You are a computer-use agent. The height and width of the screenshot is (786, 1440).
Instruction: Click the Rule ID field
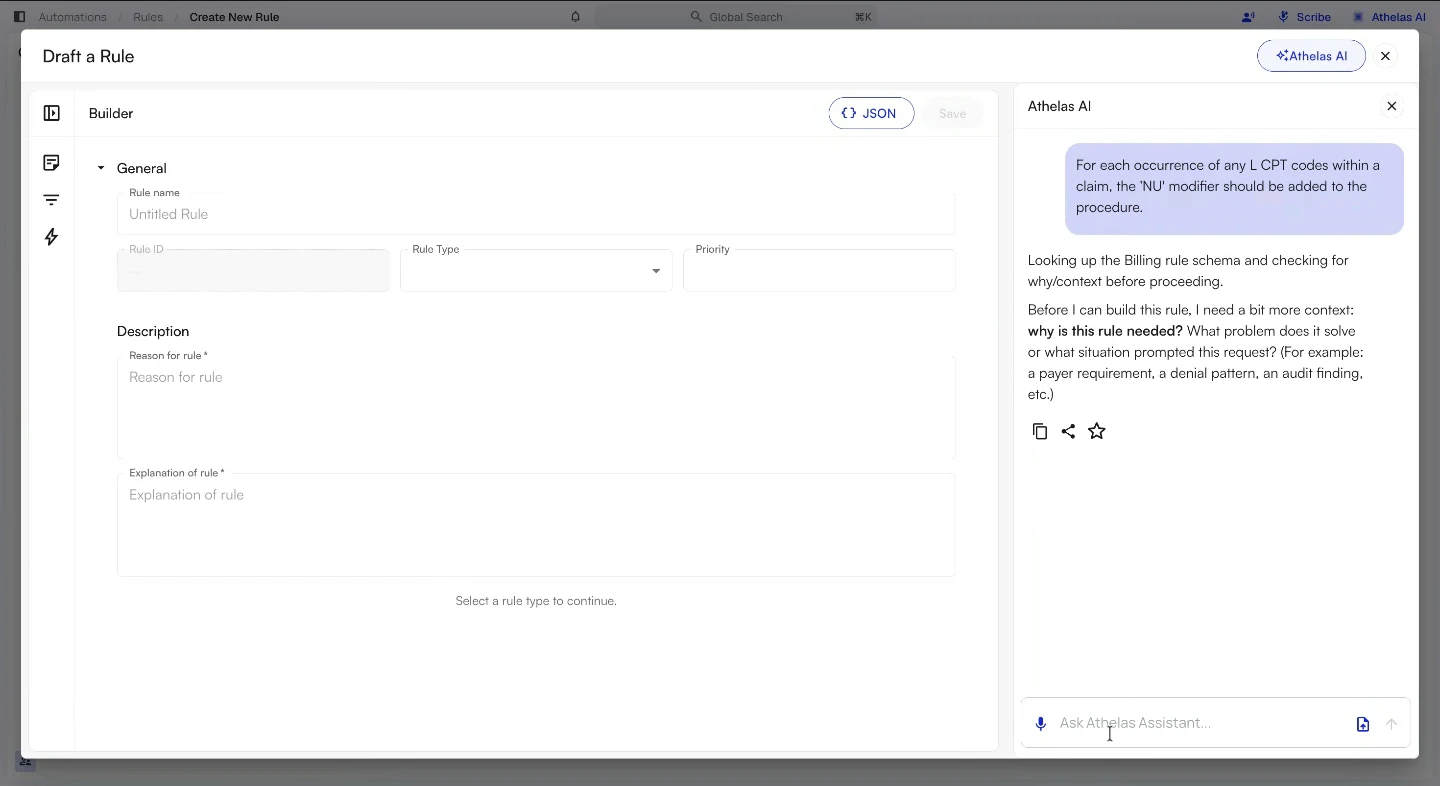pos(253,270)
